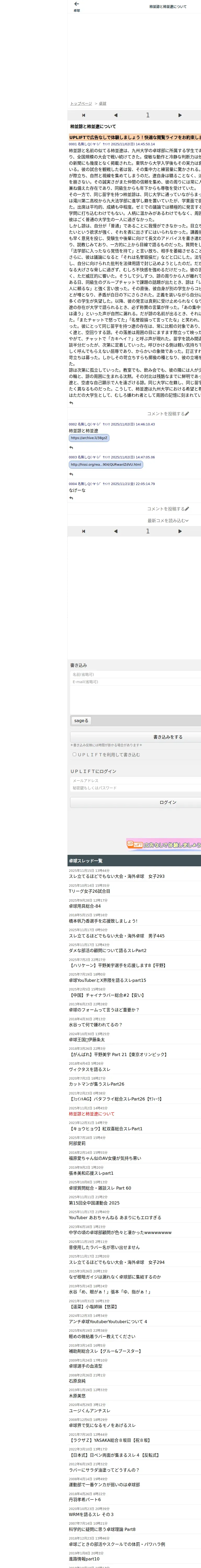Focus the 秘密鍵もしくはパスワード field

click(x=135, y=788)
